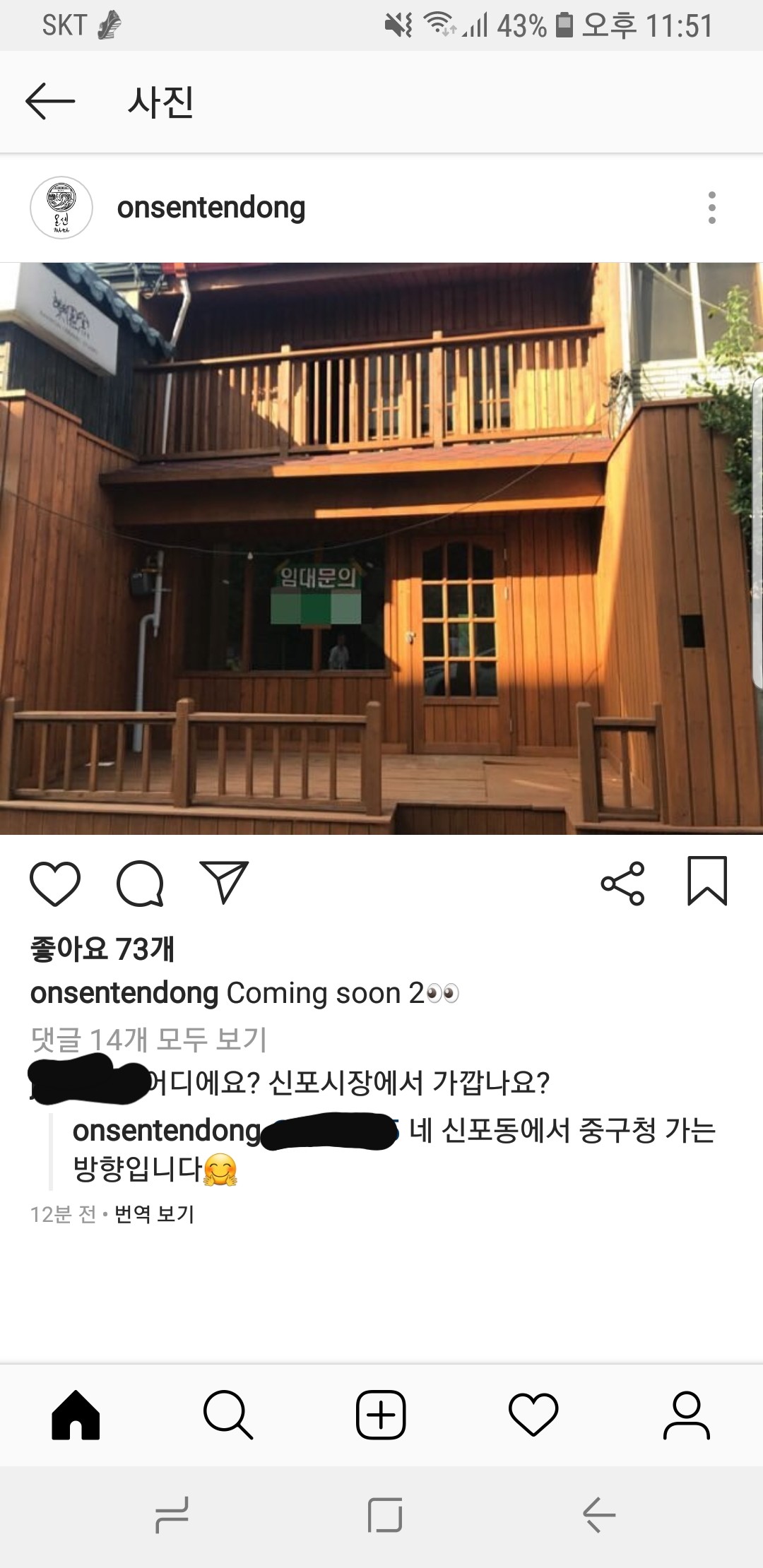763x1568 pixels.
Task: Tap the back arrow next to 사진
Action: 50,101
